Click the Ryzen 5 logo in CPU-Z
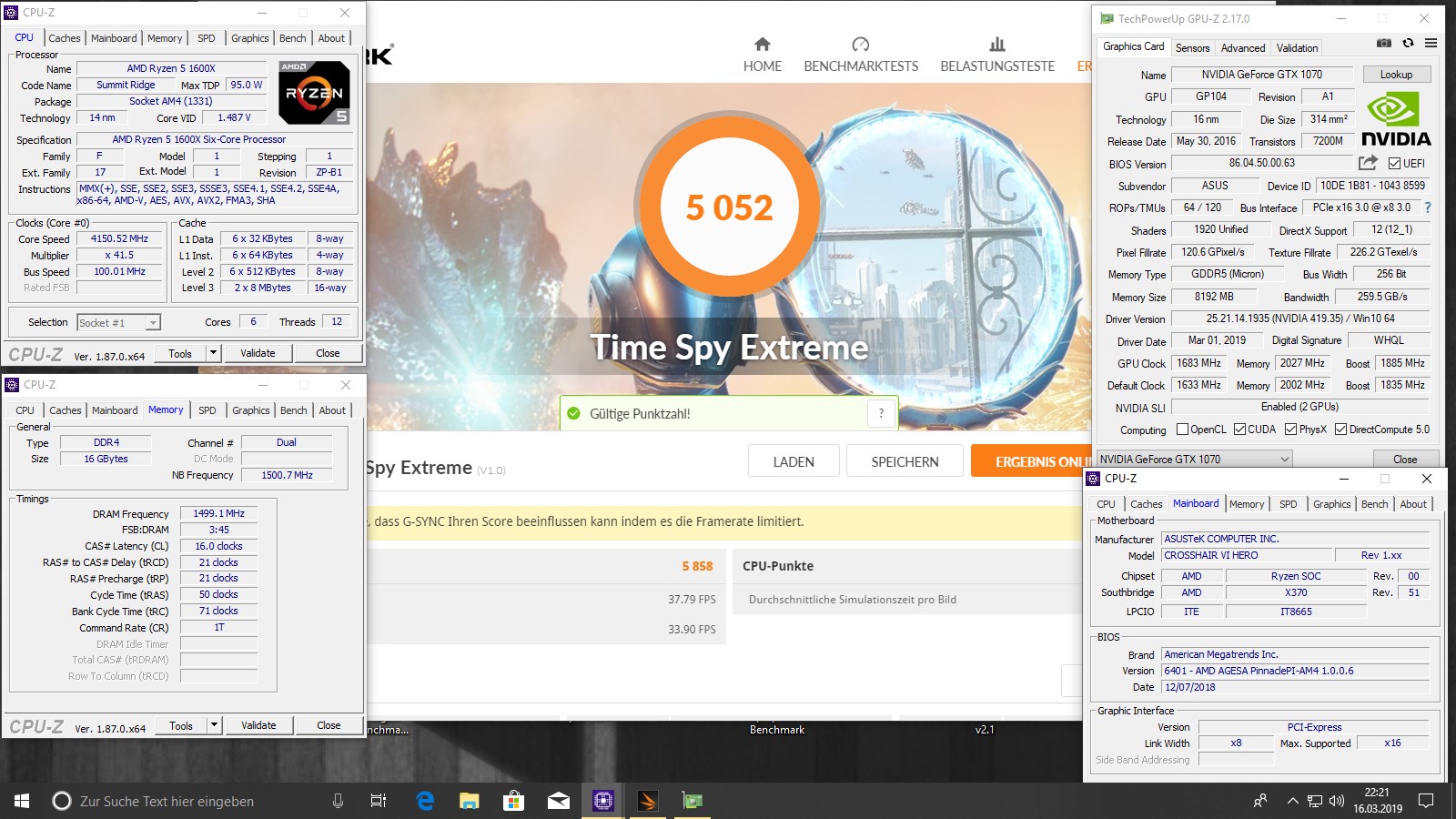 [x=314, y=93]
